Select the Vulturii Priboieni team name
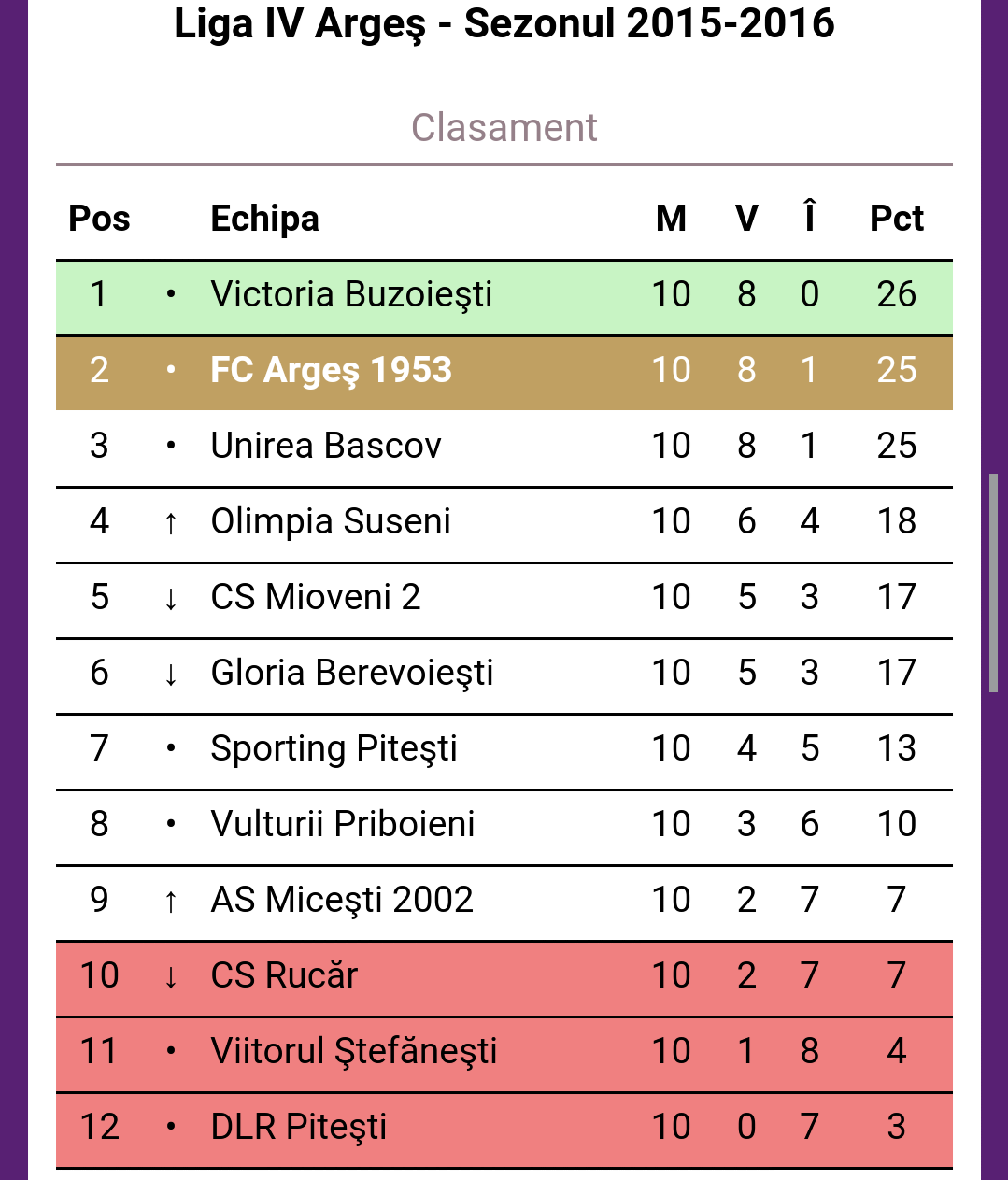1008x1180 pixels. pos(343,824)
